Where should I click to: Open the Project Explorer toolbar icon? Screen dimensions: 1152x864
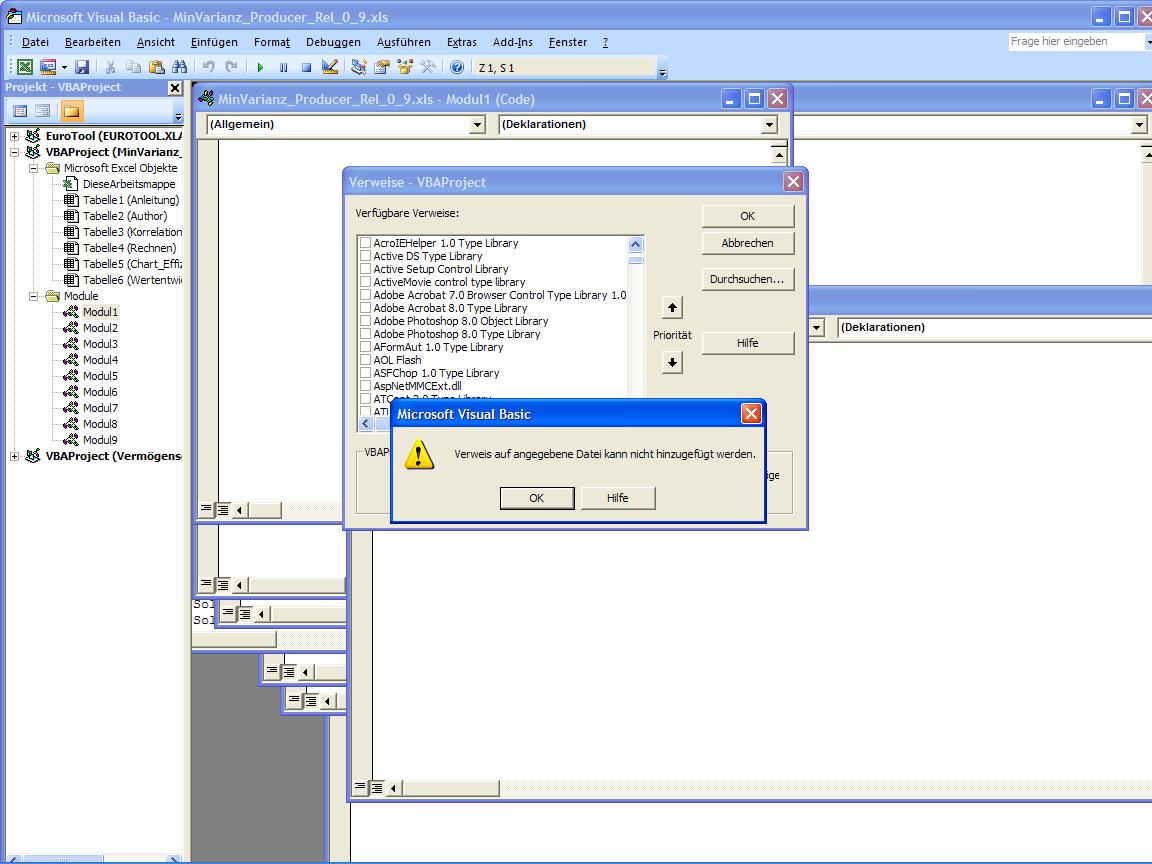[x=359, y=68]
